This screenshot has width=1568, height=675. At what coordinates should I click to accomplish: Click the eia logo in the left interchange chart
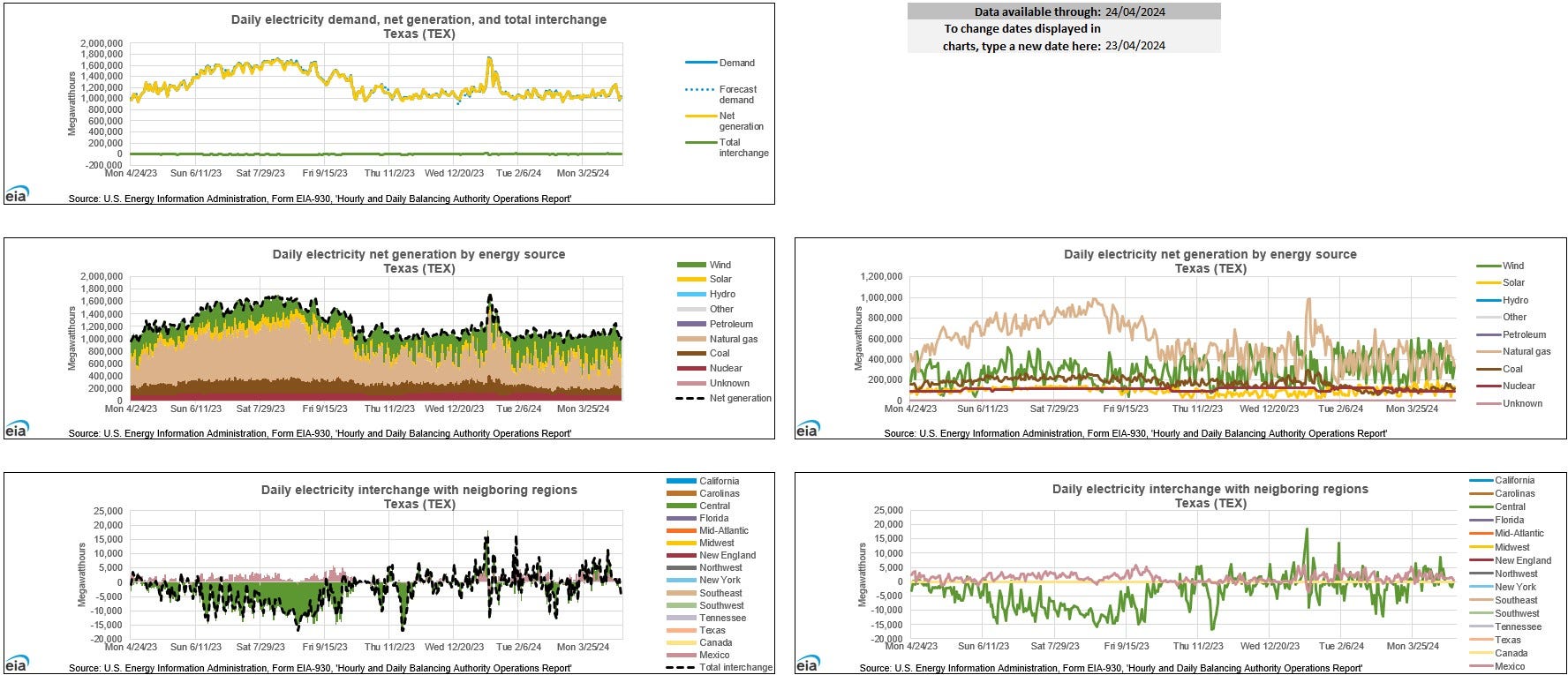coord(16,664)
